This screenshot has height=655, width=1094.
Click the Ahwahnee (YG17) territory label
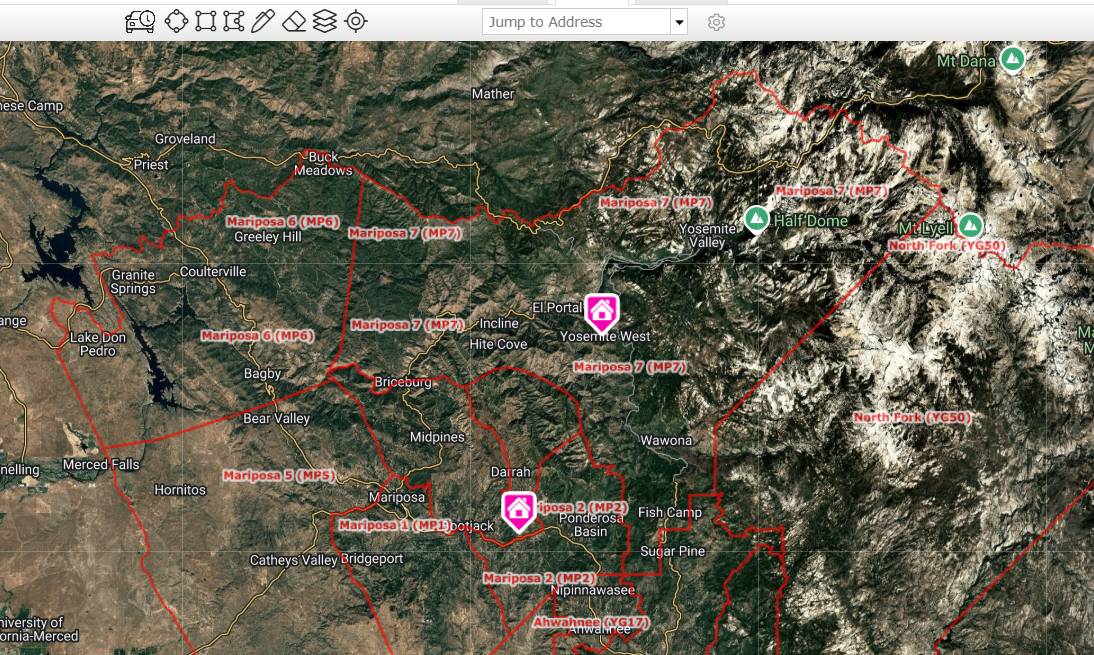(x=591, y=622)
